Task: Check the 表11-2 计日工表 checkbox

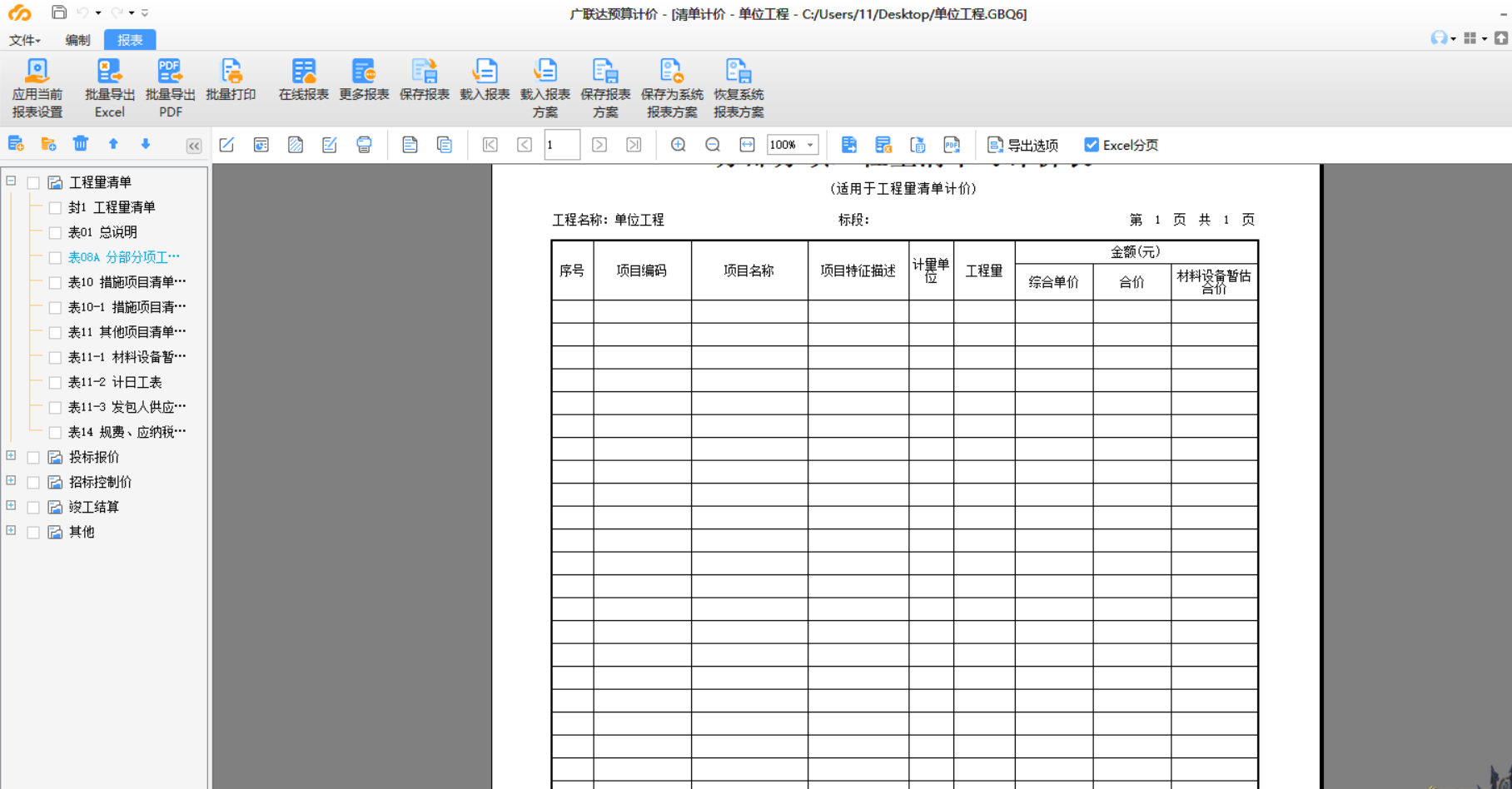Action: point(55,382)
